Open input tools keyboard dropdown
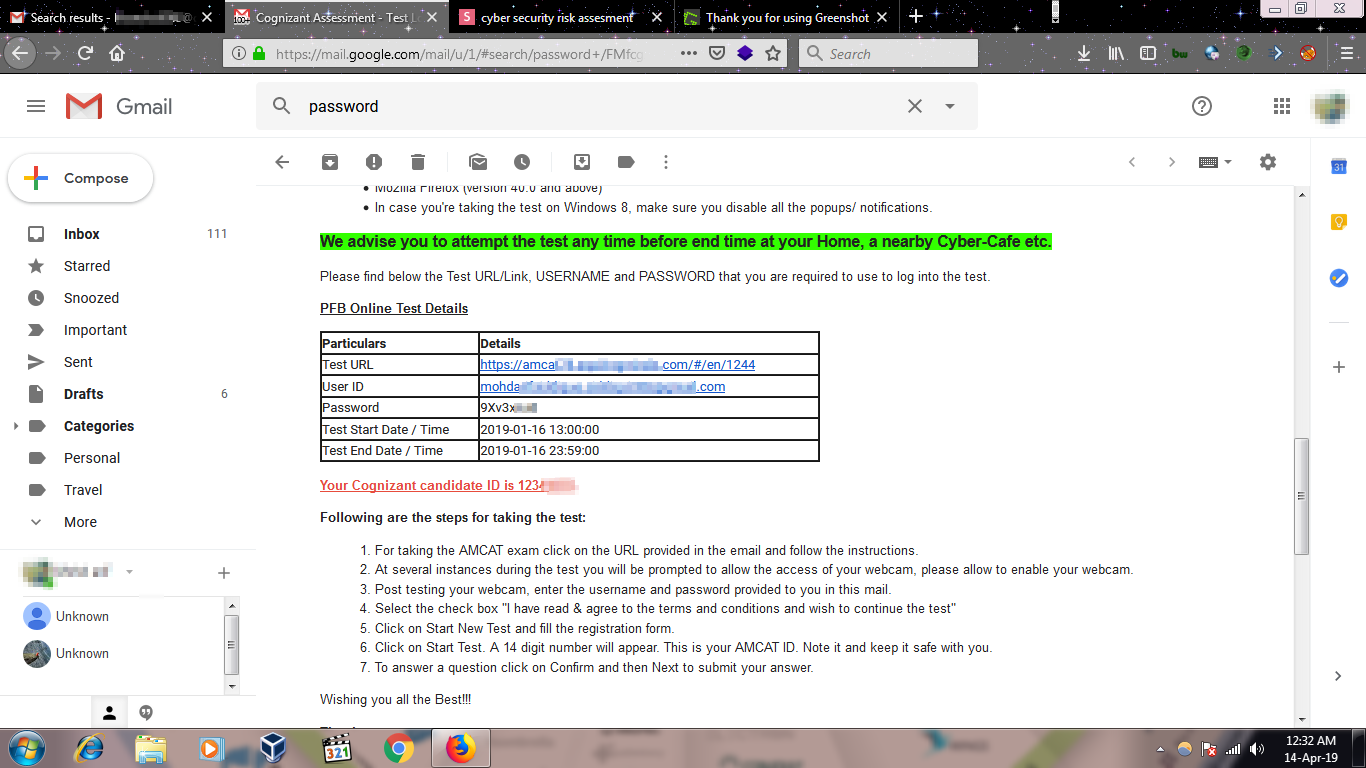Image resolution: width=1366 pixels, height=768 pixels. pos(1215,162)
